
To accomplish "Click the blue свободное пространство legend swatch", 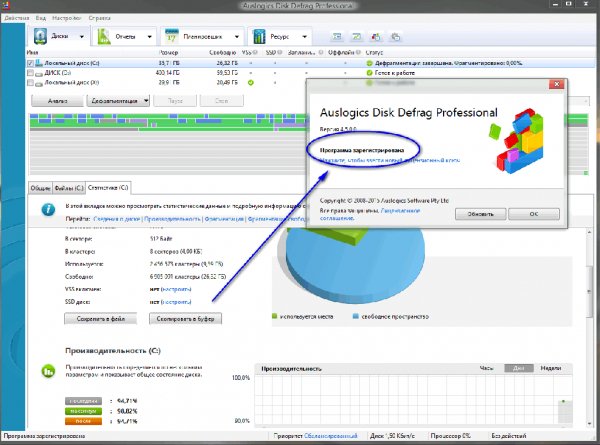I will pos(355,316).
